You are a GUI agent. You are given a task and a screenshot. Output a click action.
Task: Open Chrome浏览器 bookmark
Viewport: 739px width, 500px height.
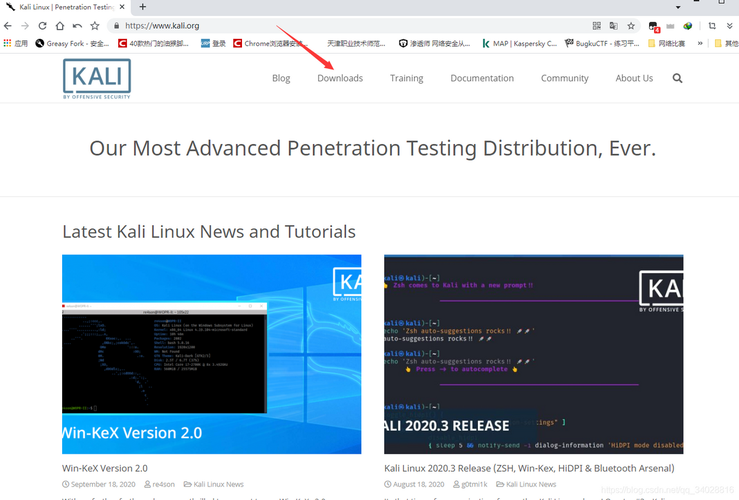pos(271,43)
